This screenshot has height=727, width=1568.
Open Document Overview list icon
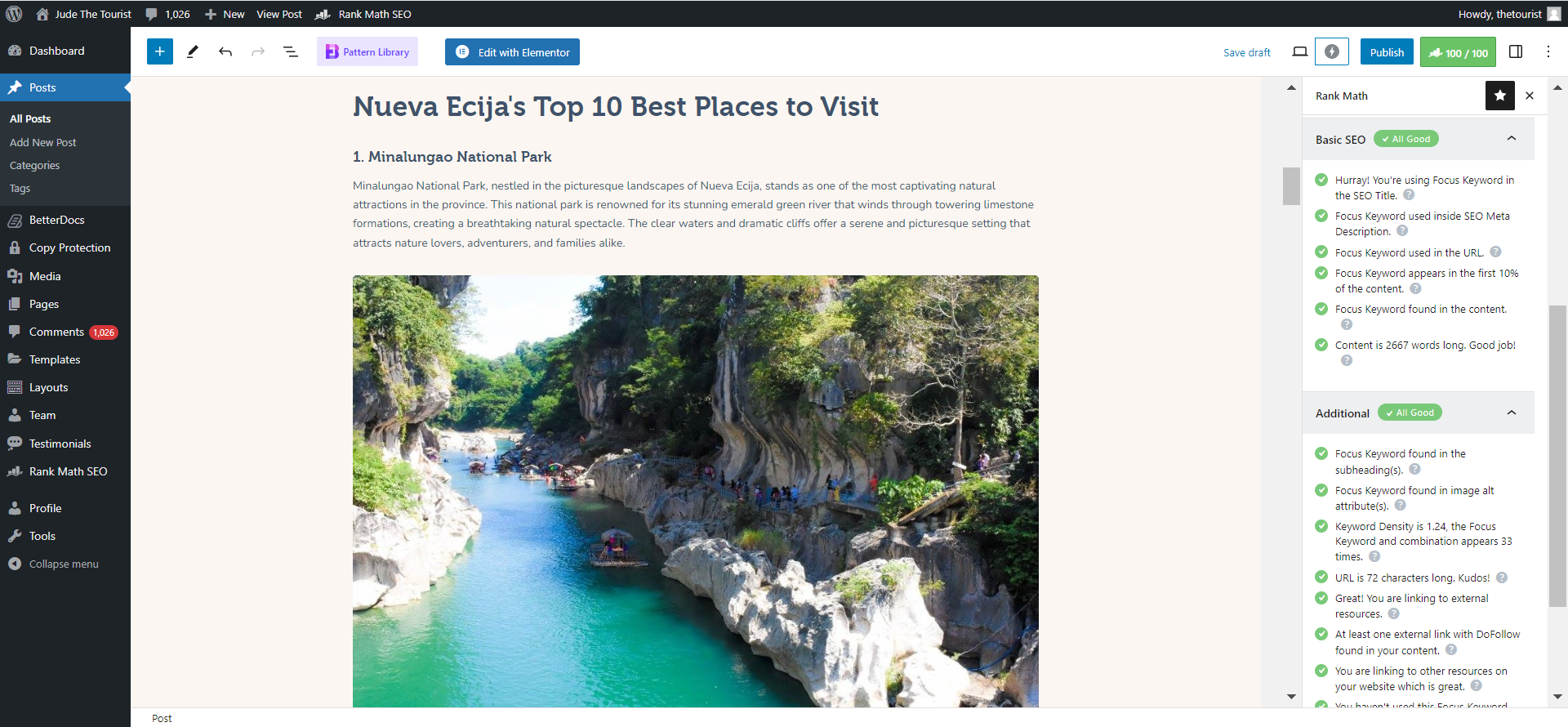(x=291, y=51)
